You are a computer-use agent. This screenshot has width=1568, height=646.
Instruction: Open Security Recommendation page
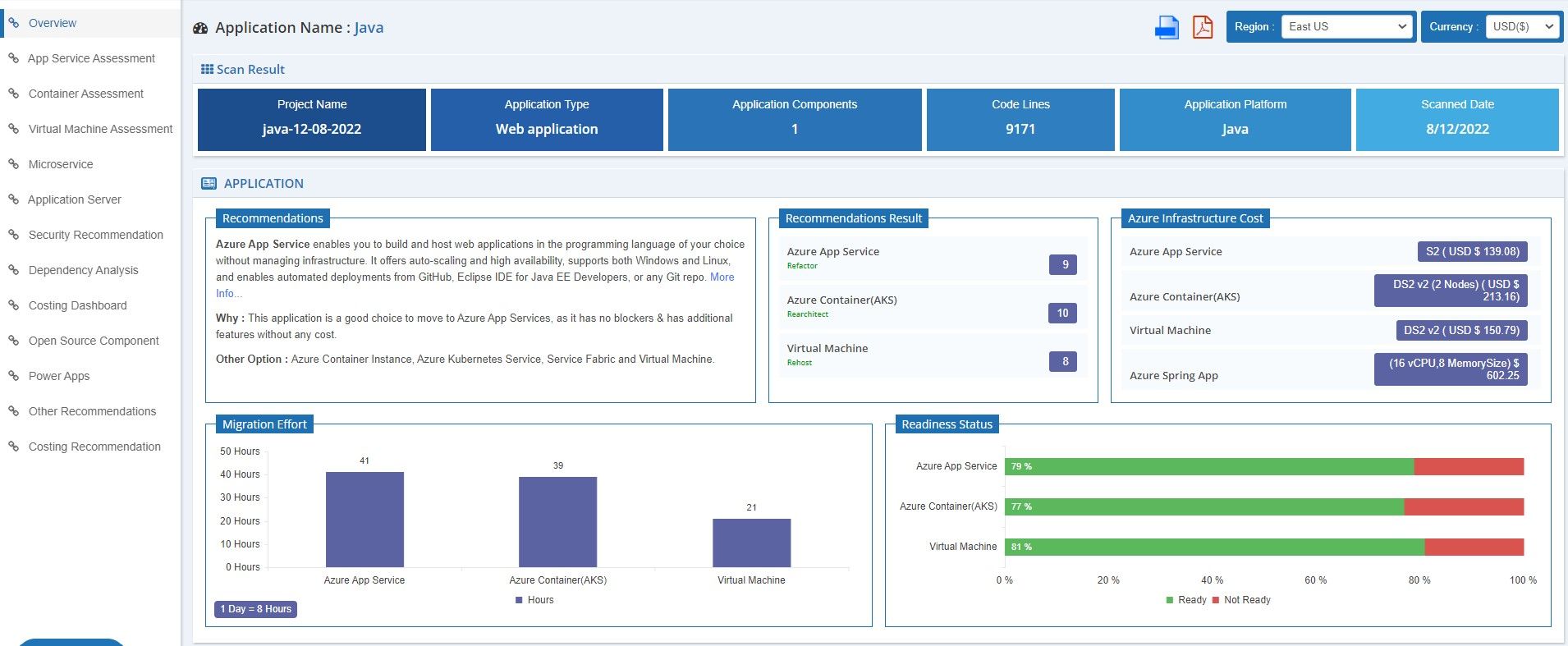point(96,235)
